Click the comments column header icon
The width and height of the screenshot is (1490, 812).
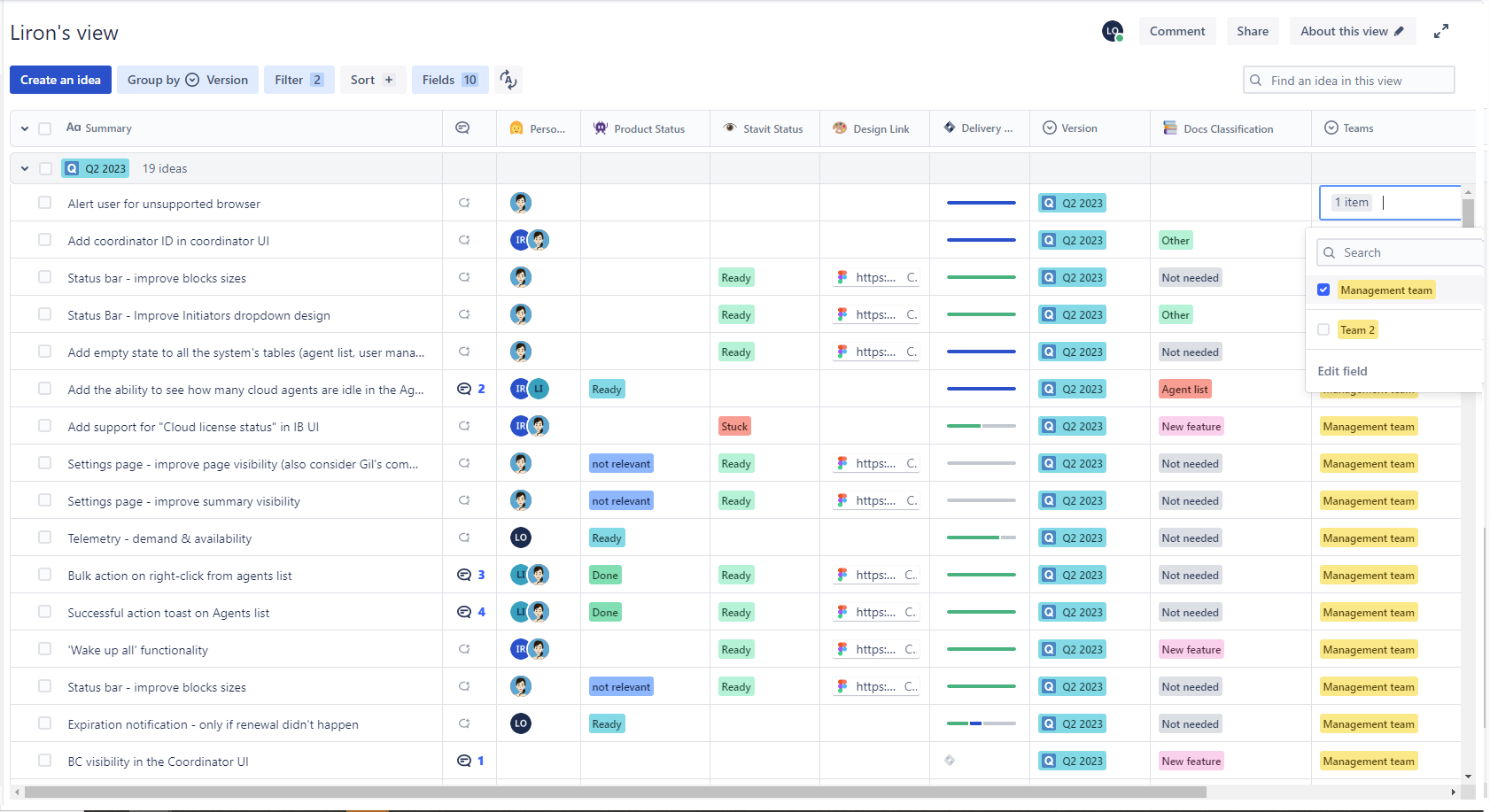pos(462,128)
